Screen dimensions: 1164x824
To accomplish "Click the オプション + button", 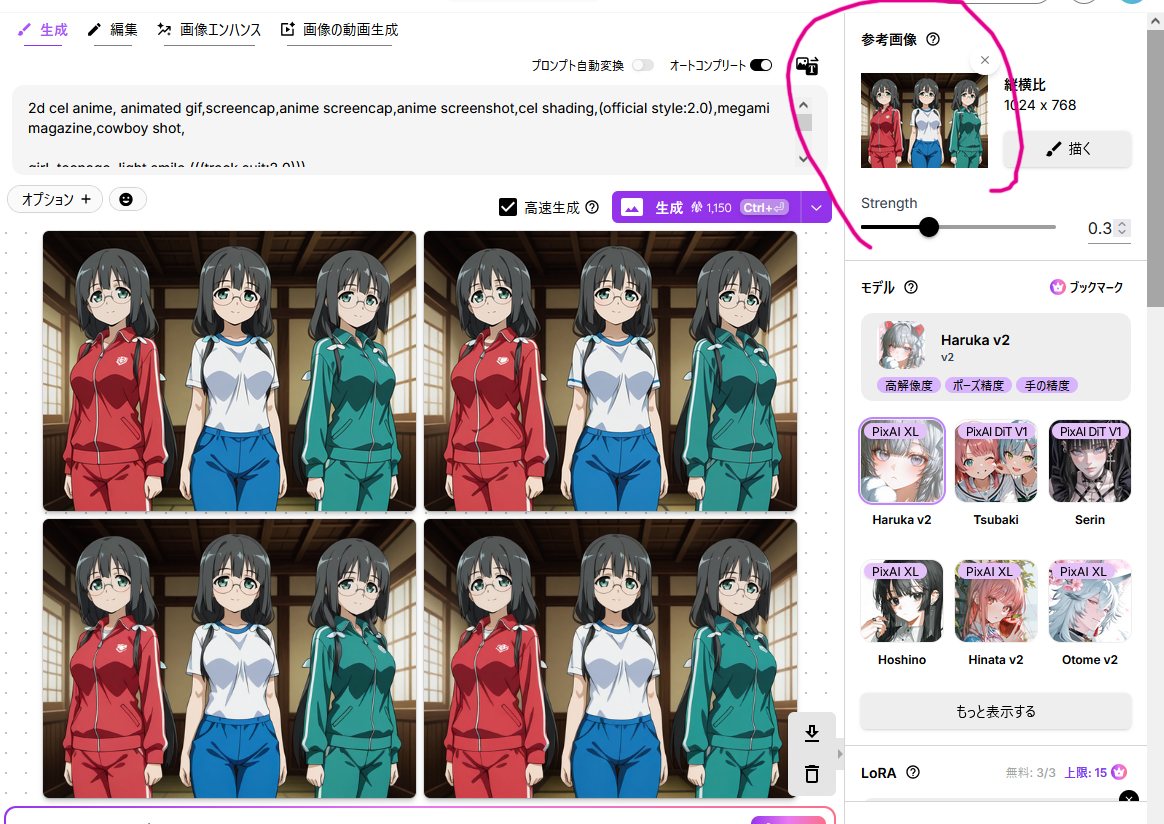I will [56, 199].
